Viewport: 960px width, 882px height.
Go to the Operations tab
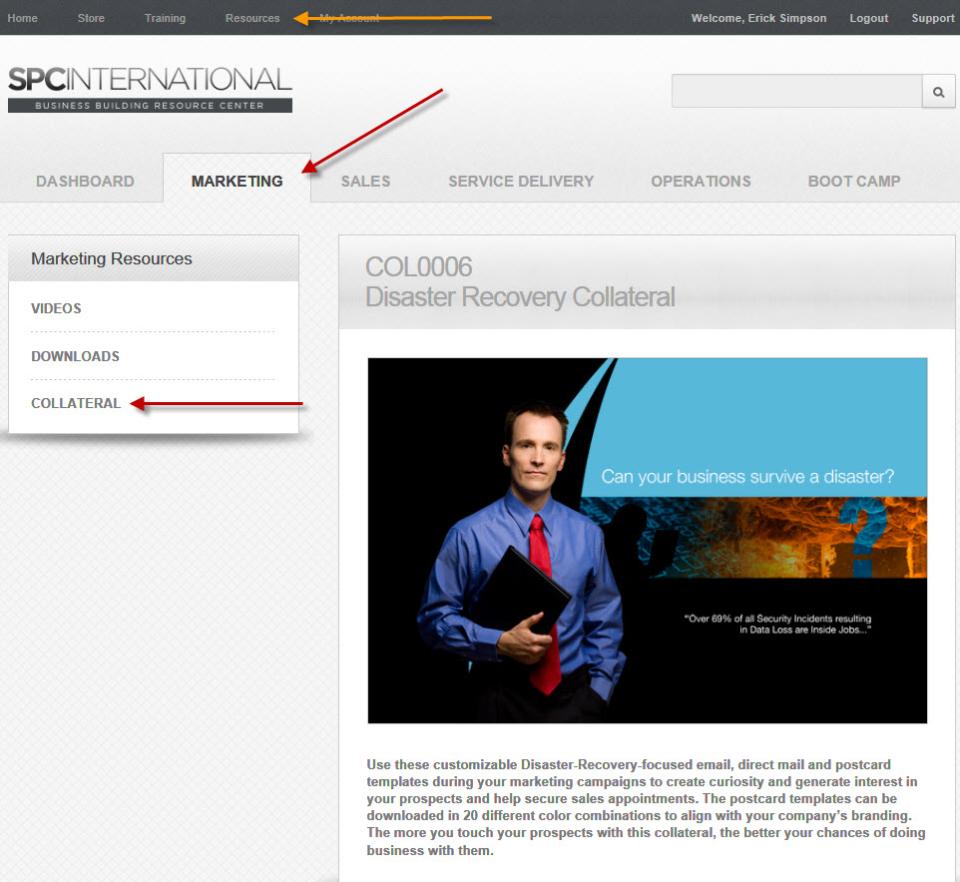tap(701, 181)
